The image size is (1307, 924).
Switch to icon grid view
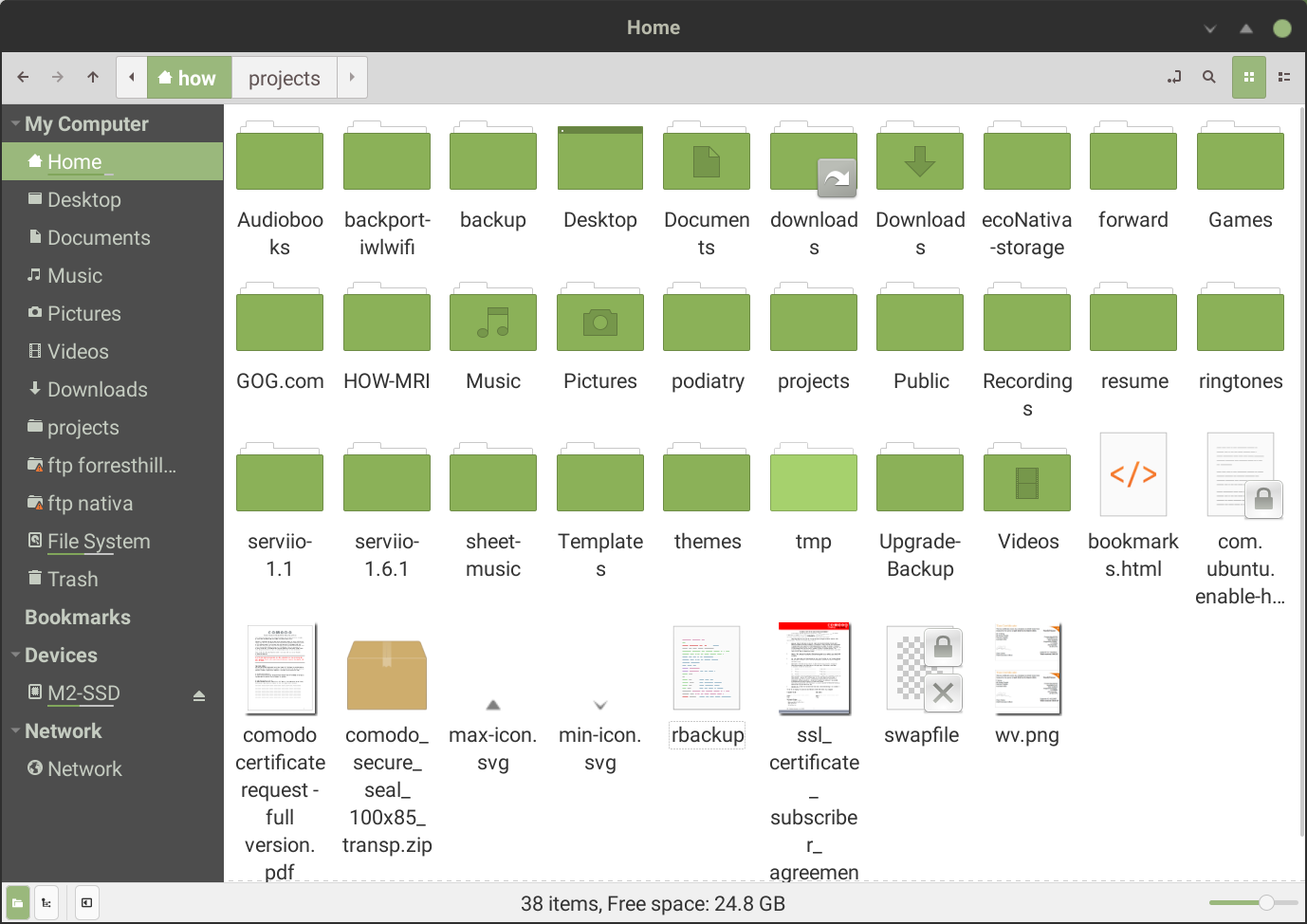[x=1249, y=78]
